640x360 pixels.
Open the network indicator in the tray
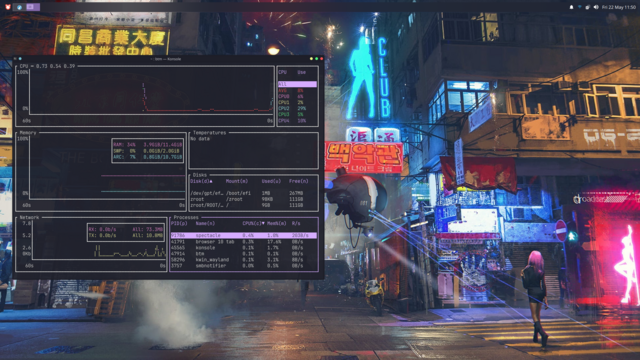[x=580, y=7]
